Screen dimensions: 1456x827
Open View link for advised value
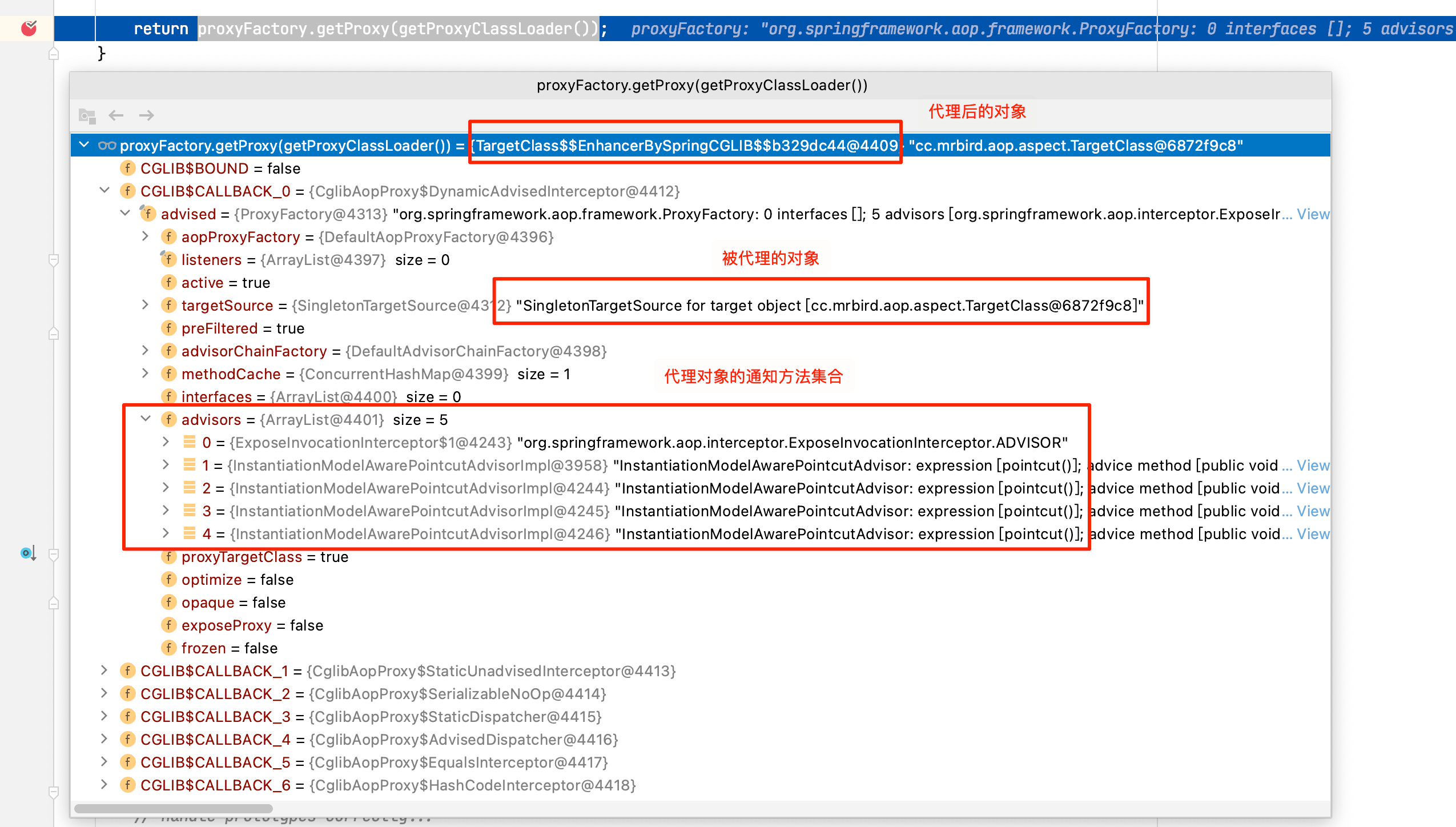(x=1313, y=214)
